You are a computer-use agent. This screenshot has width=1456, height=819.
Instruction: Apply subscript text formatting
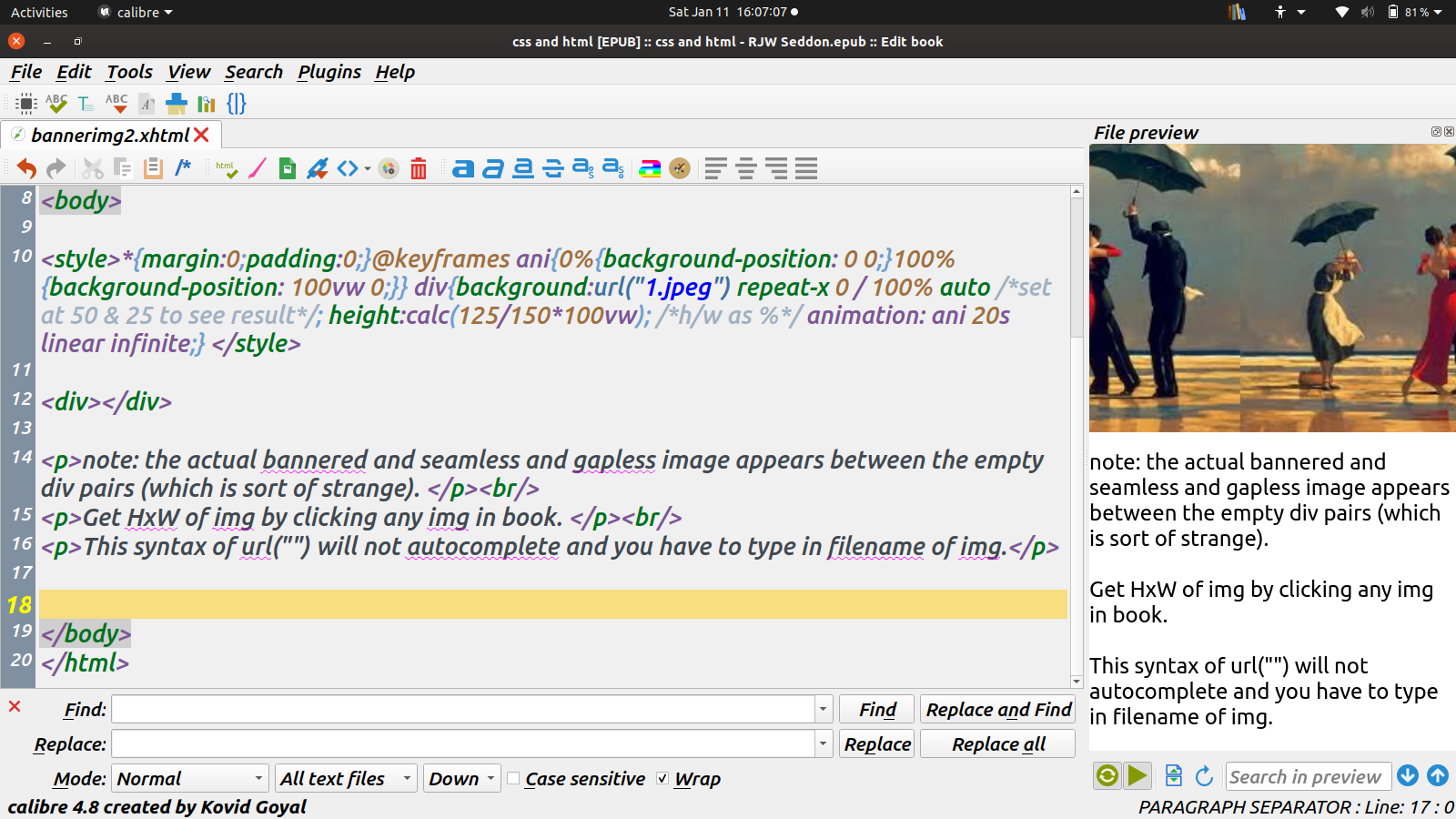pyautogui.click(x=613, y=168)
